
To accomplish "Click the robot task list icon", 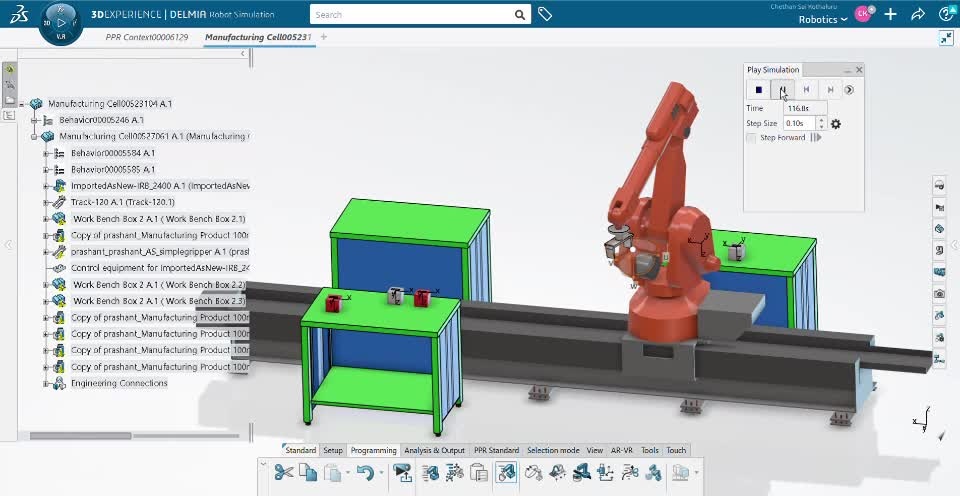I will (x=431, y=473).
